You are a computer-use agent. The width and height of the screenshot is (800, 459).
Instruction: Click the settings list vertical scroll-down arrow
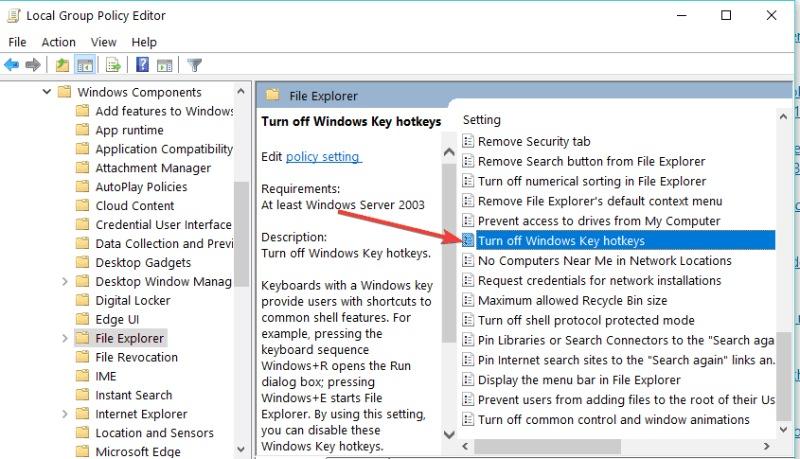click(x=783, y=430)
